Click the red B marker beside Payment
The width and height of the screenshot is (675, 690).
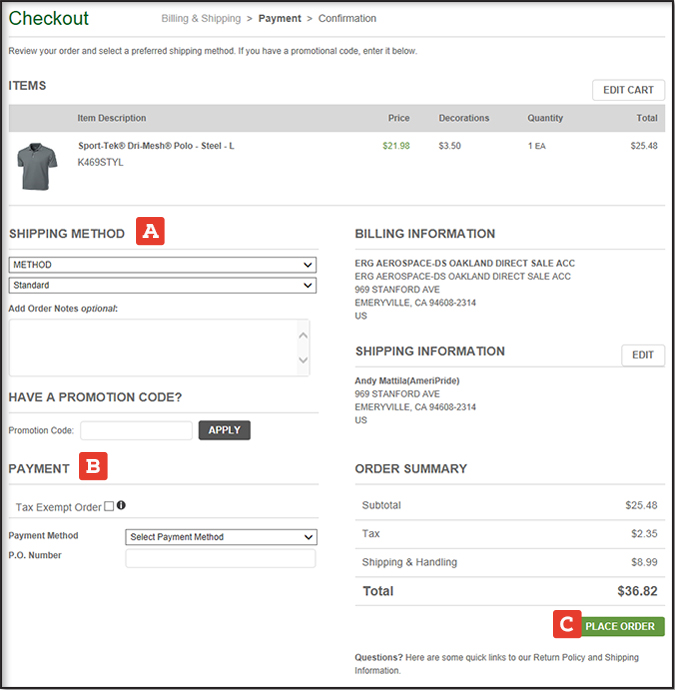click(93, 466)
